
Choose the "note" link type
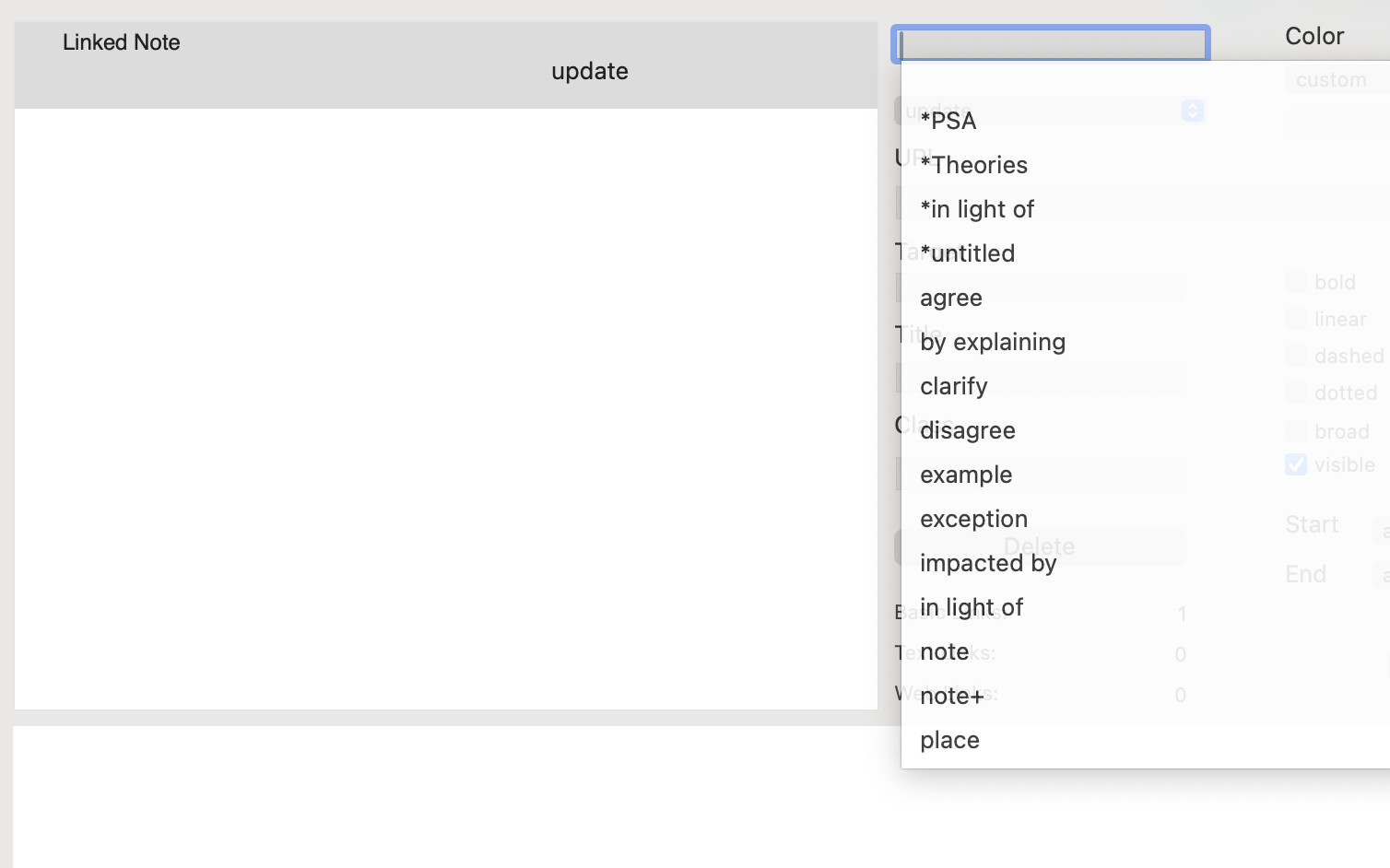point(945,651)
